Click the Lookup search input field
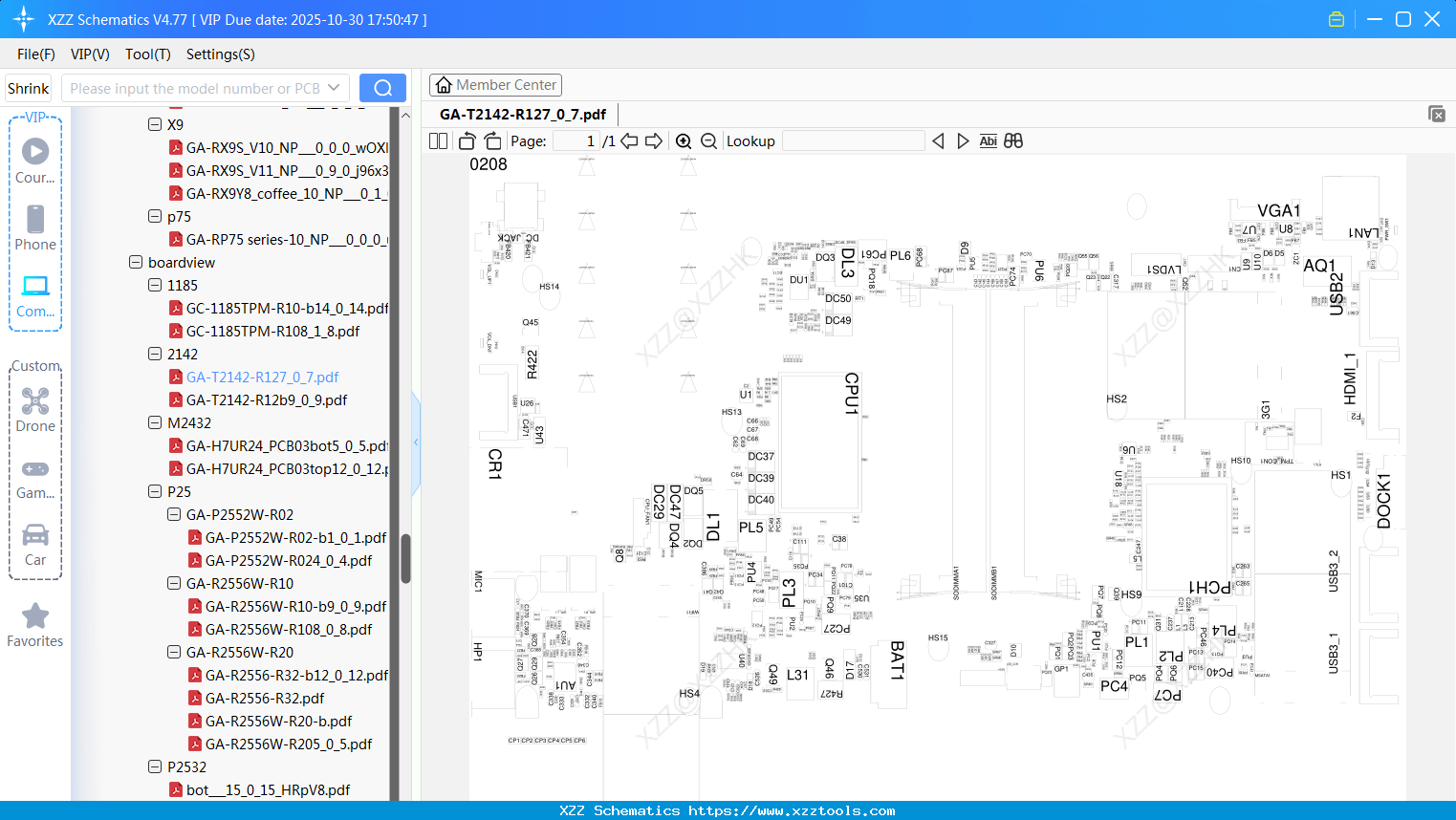The height and width of the screenshot is (820, 1456). [x=854, y=140]
